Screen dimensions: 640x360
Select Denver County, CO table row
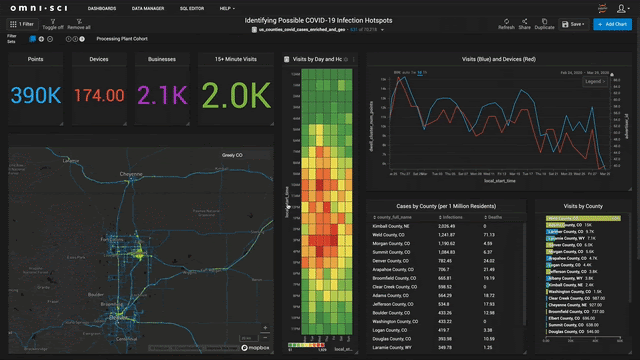click(x=446, y=261)
